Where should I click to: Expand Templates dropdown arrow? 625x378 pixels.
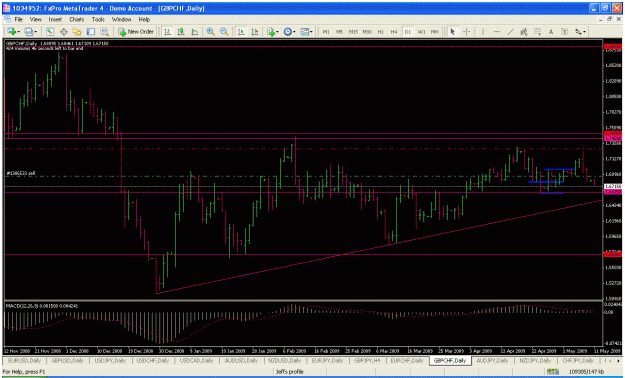pyautogui.click(x=312, y=32)
